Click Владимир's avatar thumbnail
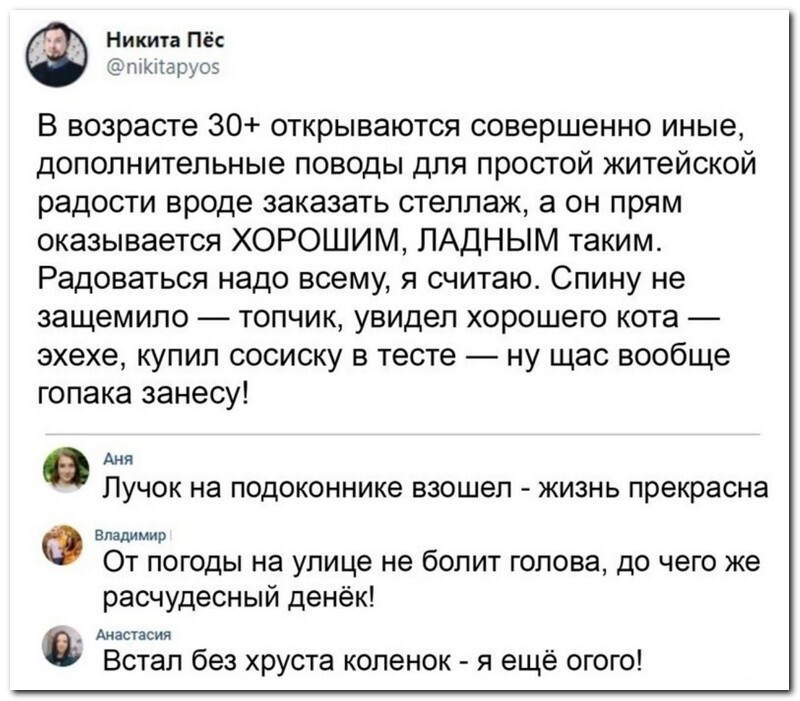This screenshot has height=701, width=800. (x=70, y=545)
